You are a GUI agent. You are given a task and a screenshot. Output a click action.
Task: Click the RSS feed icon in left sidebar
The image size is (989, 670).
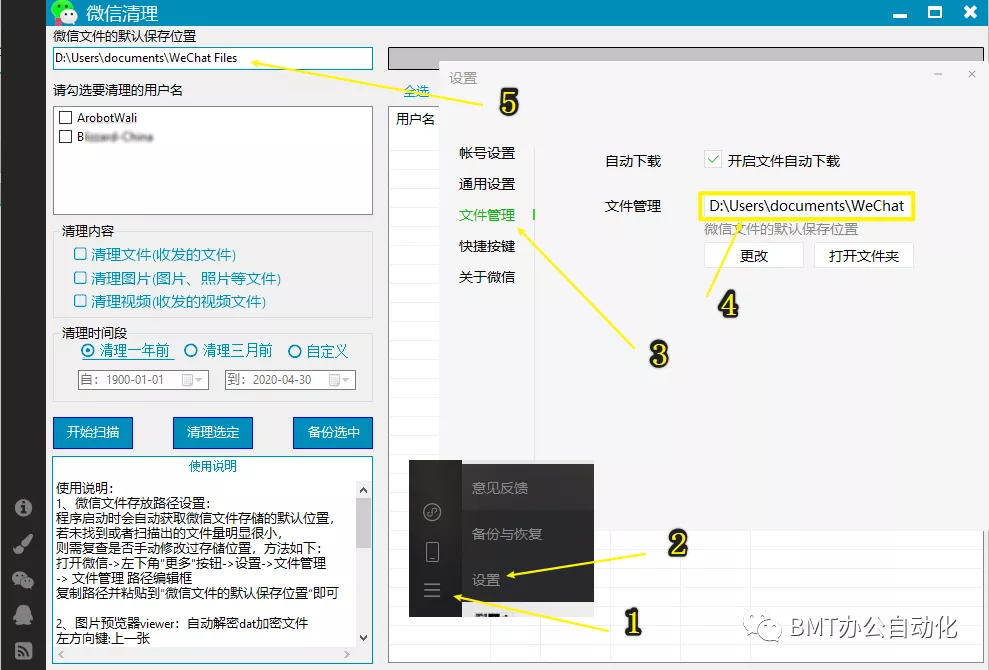point(22,650)
